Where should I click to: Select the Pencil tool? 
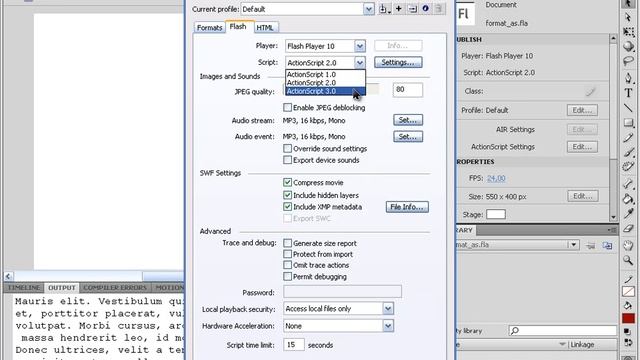628,138
